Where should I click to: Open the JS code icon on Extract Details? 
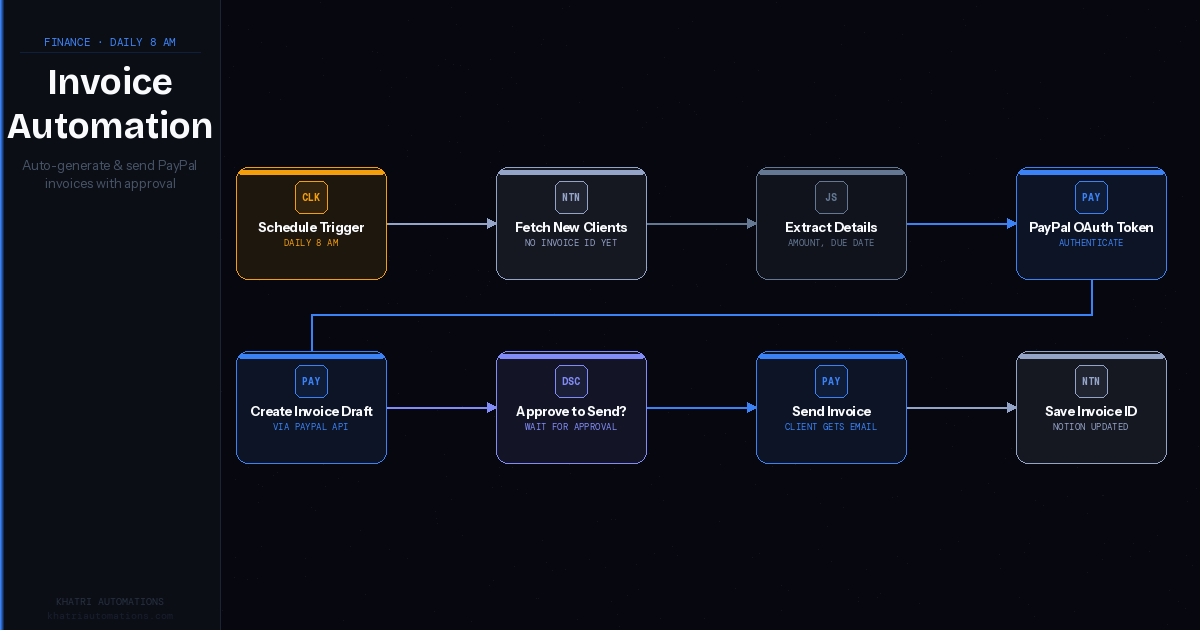(x=831, y=197)
